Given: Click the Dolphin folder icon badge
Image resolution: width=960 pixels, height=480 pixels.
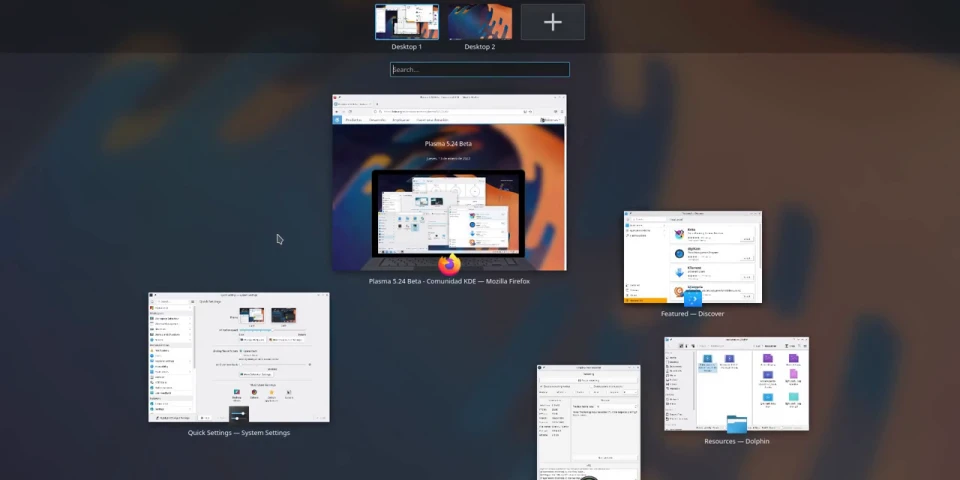Looking at the screenshot, I should tap(736, 425).
